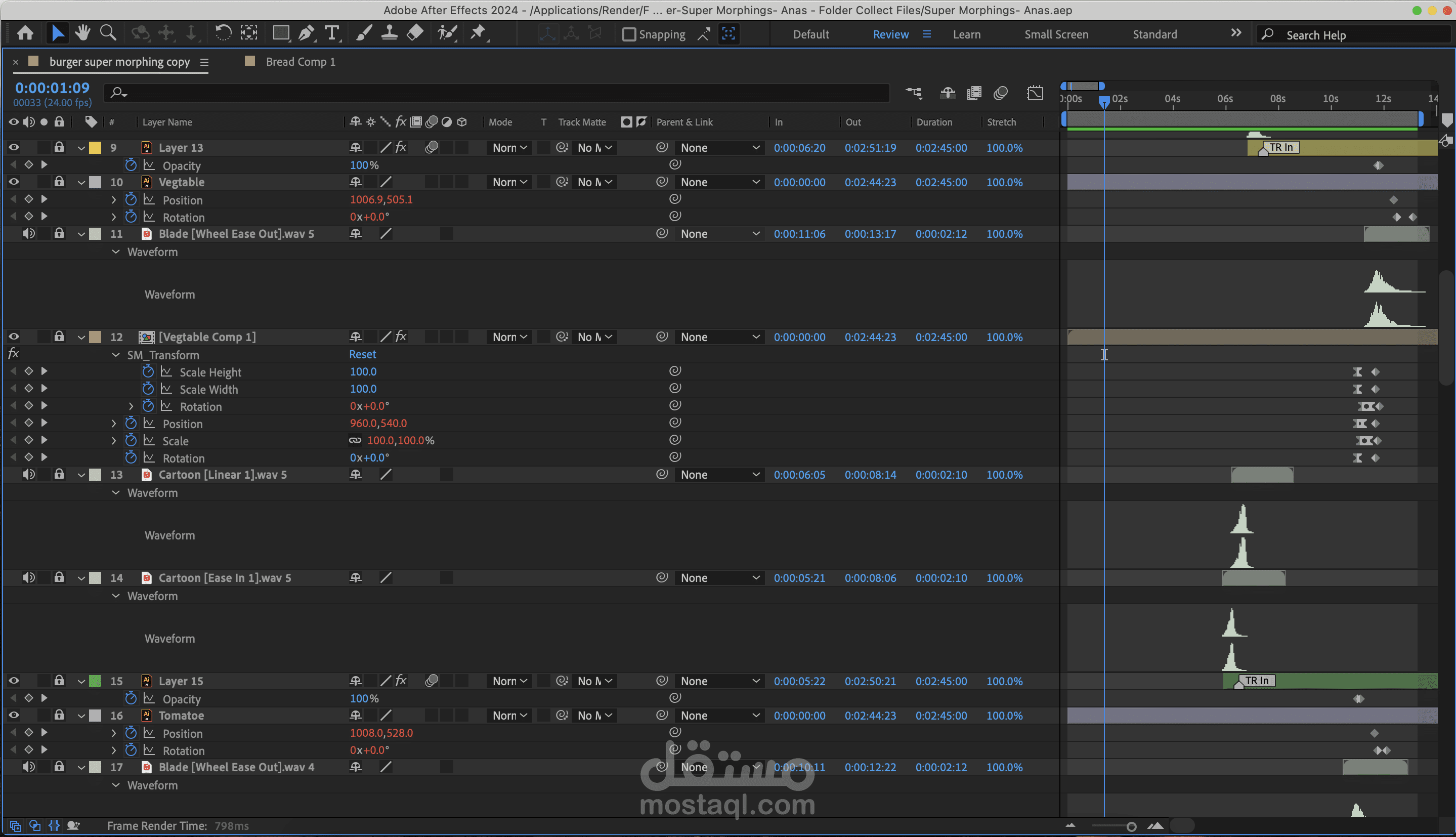Click Reset for SM_Transform effect
1456x837 pixels.
pyautogui.click(x=362, y=355)
